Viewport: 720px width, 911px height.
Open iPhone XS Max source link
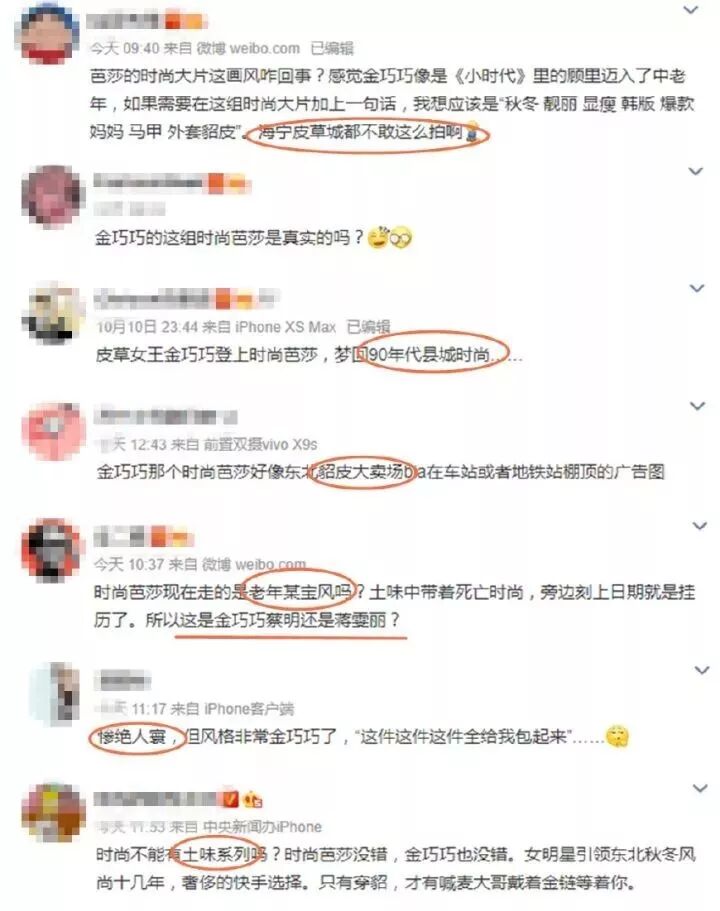pyautogui.click(x=286, y=327)
